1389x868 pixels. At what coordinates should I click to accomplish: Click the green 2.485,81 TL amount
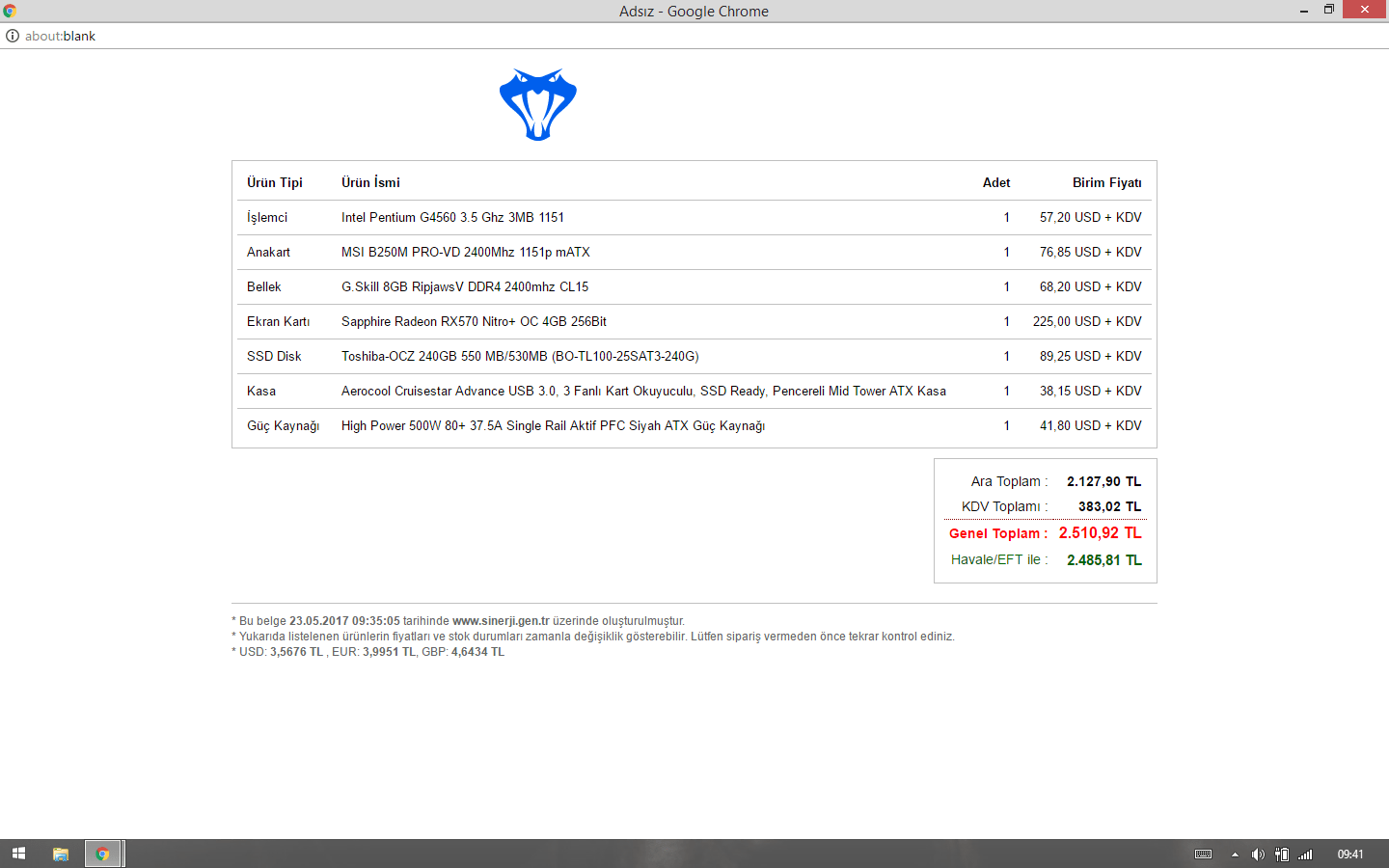tap(1104, 560)
